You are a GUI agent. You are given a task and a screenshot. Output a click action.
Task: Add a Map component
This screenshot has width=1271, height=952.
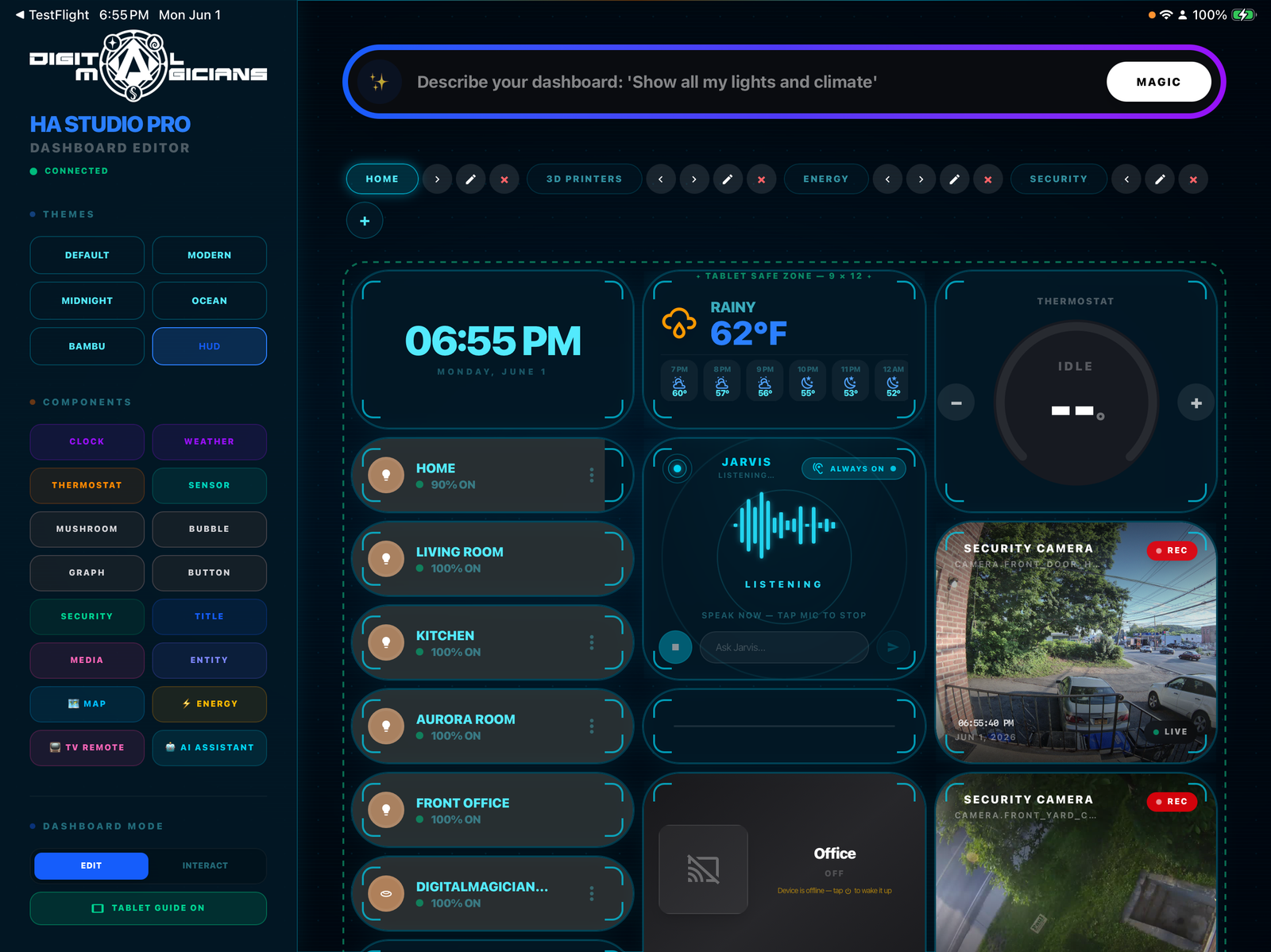(87, 703)
